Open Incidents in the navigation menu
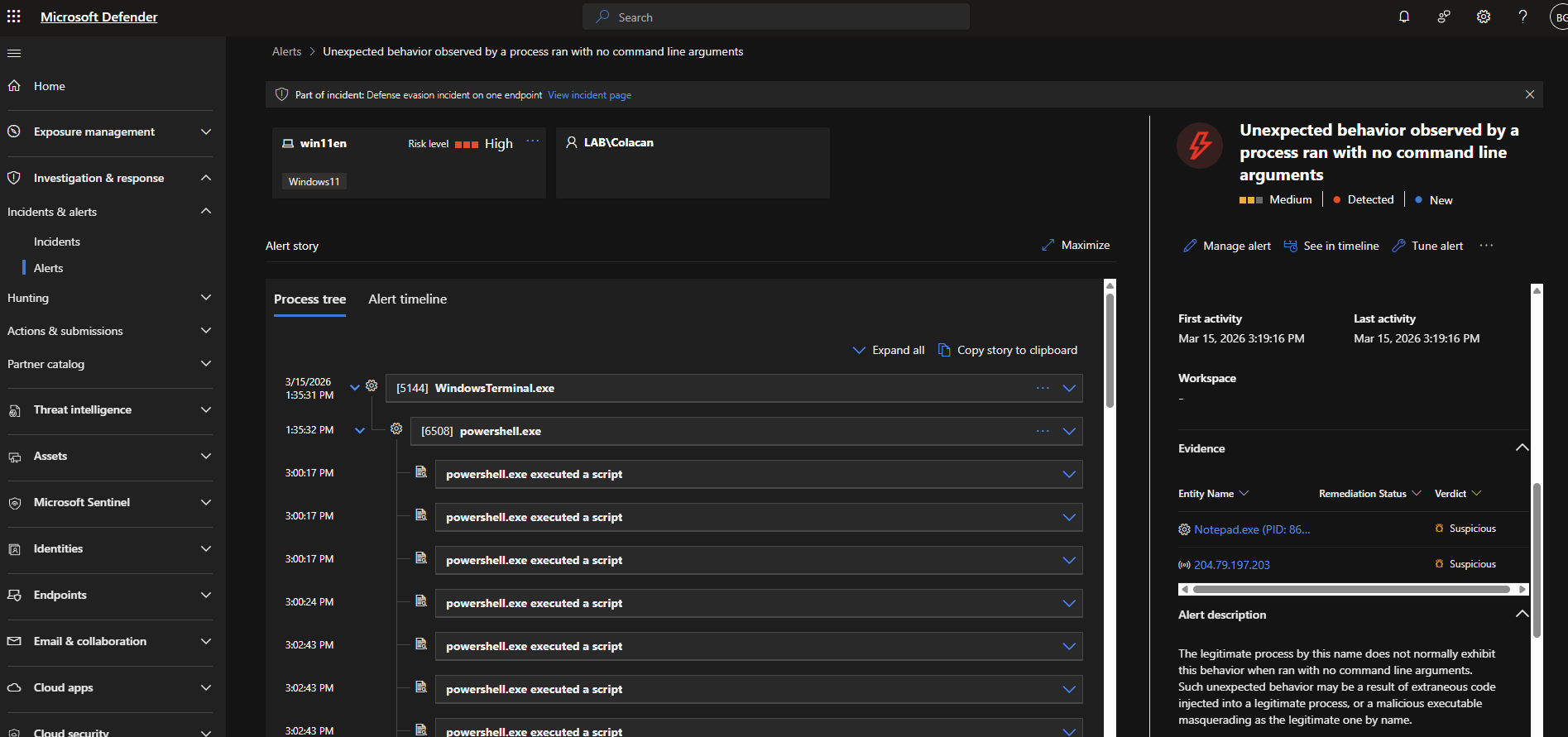Image resolution: width=1568 pixels, height=737 pixels. pyautogui.click(x=57, y=242)
